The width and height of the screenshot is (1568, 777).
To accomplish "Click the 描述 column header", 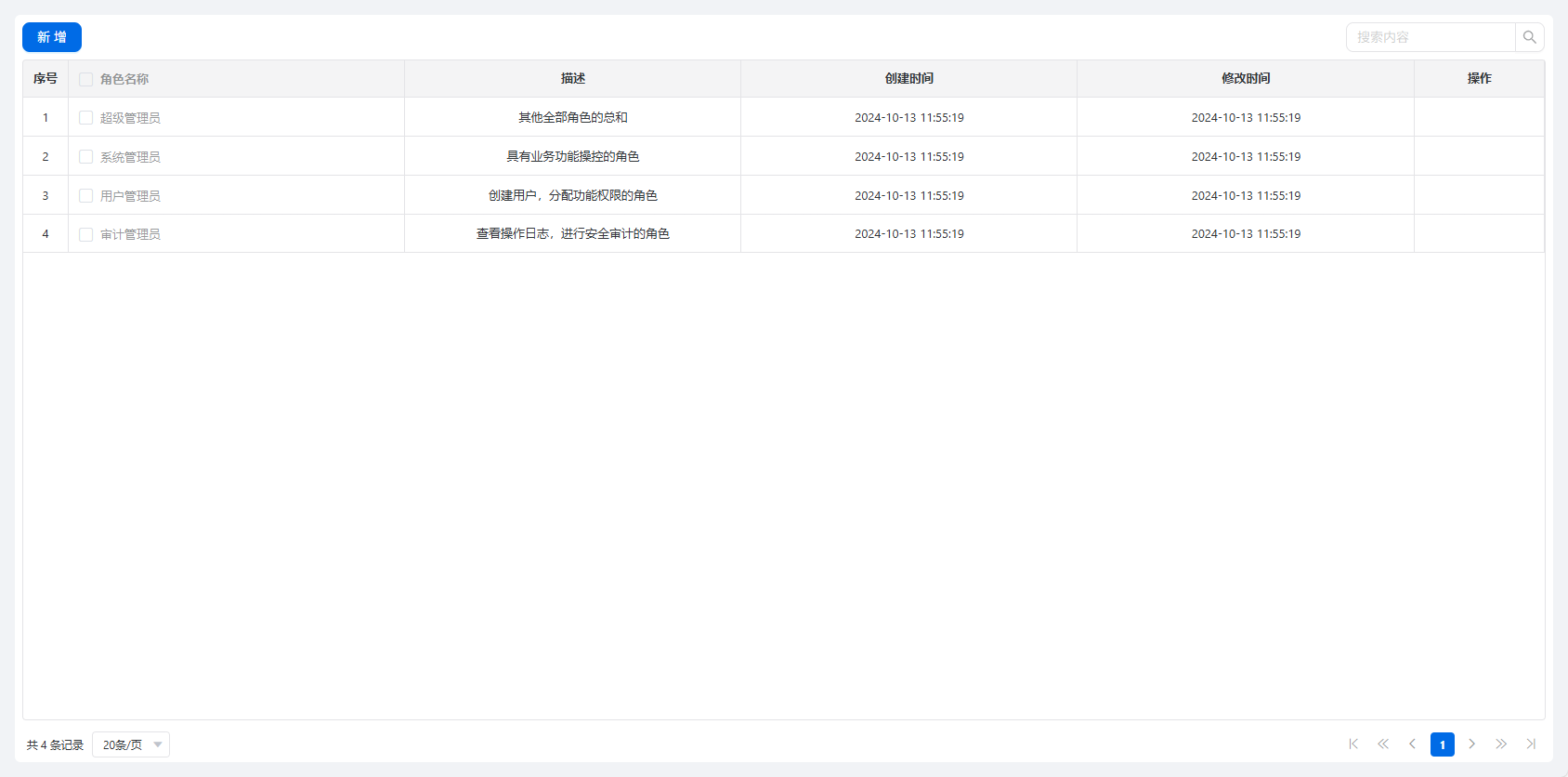I will [x=572, y=79].
